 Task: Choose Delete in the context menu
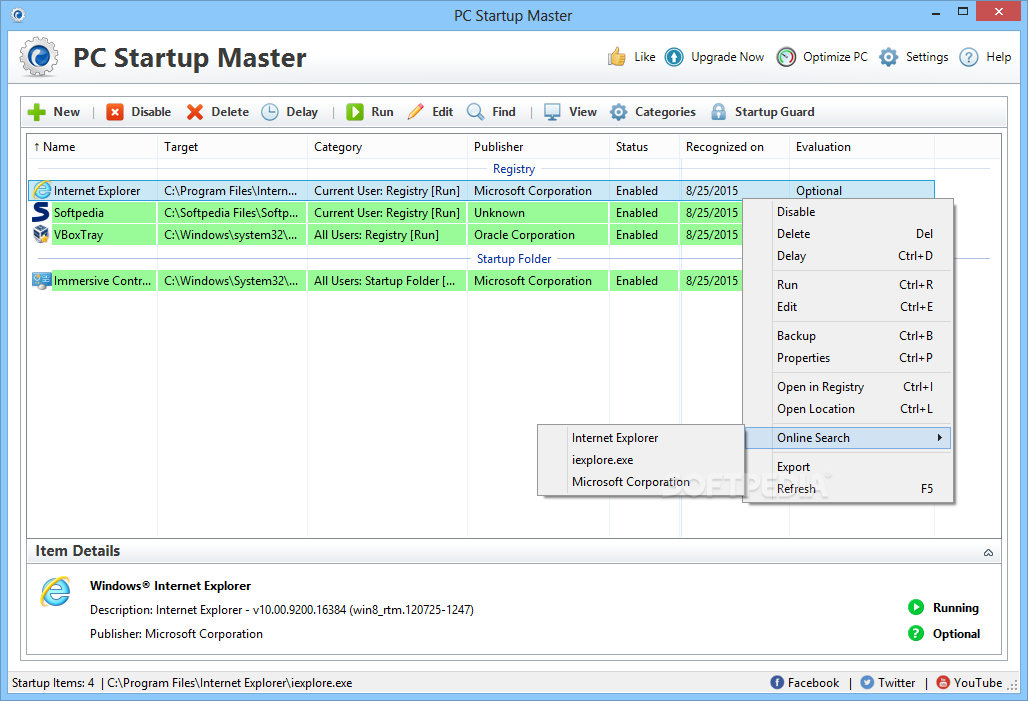pos(848,233)
